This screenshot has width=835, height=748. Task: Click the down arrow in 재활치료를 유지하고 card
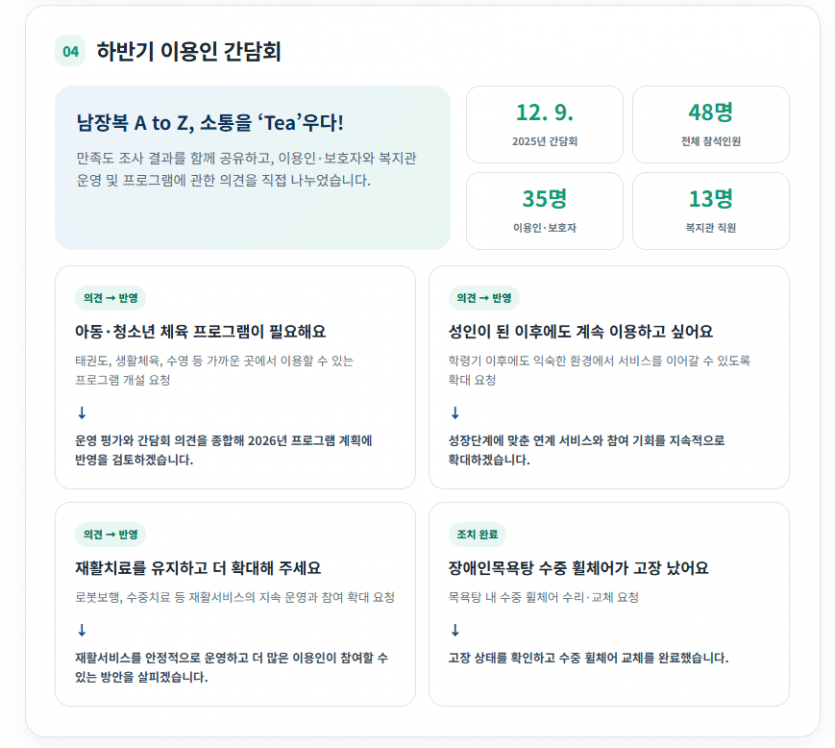[82, 630]
